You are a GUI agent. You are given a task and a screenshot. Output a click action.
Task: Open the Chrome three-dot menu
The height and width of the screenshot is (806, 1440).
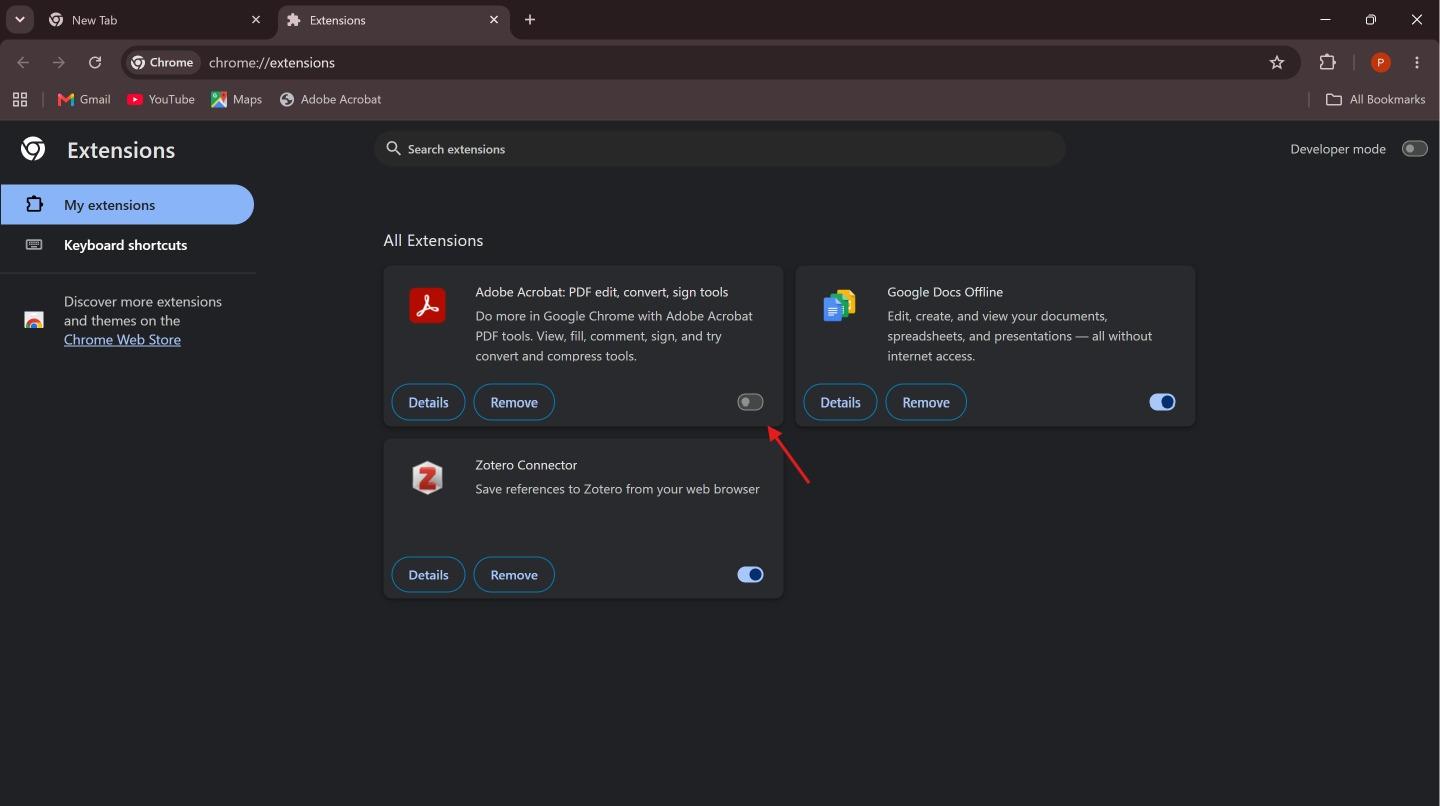tap(1417, 62)
